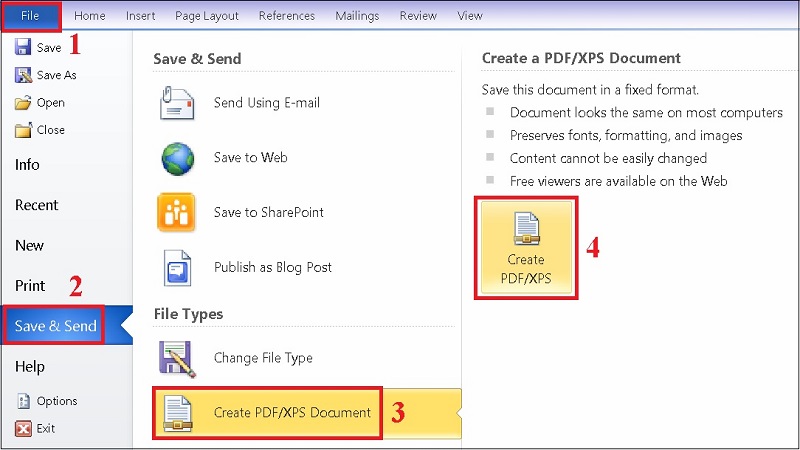Open the File tab
Image resolution: width=800 pixels, height=450 pixels.
(x=31, y=16)
